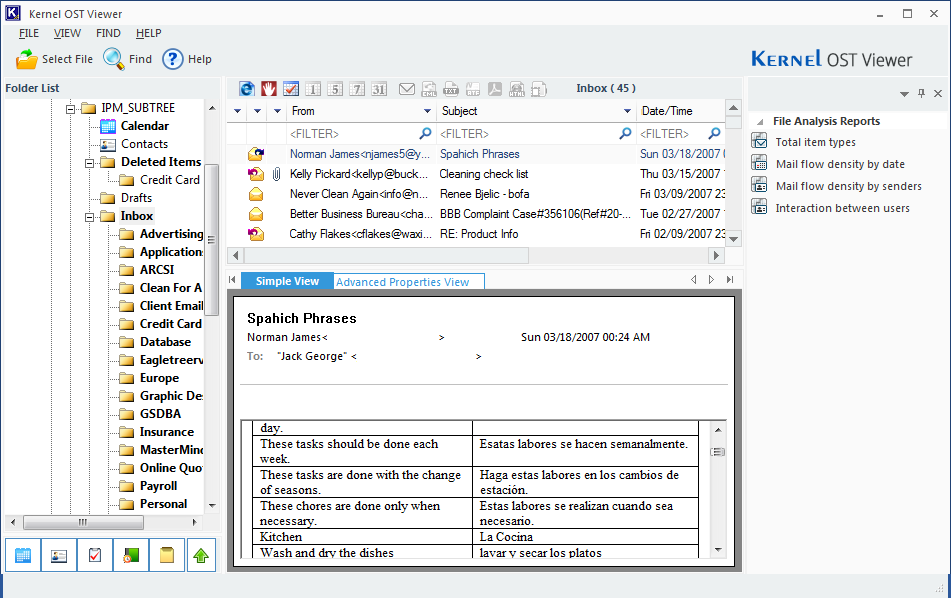This screenshot has height=598, width=951.
Task: Jump to first message in preview navigation
Action: [x=232, y=280]
